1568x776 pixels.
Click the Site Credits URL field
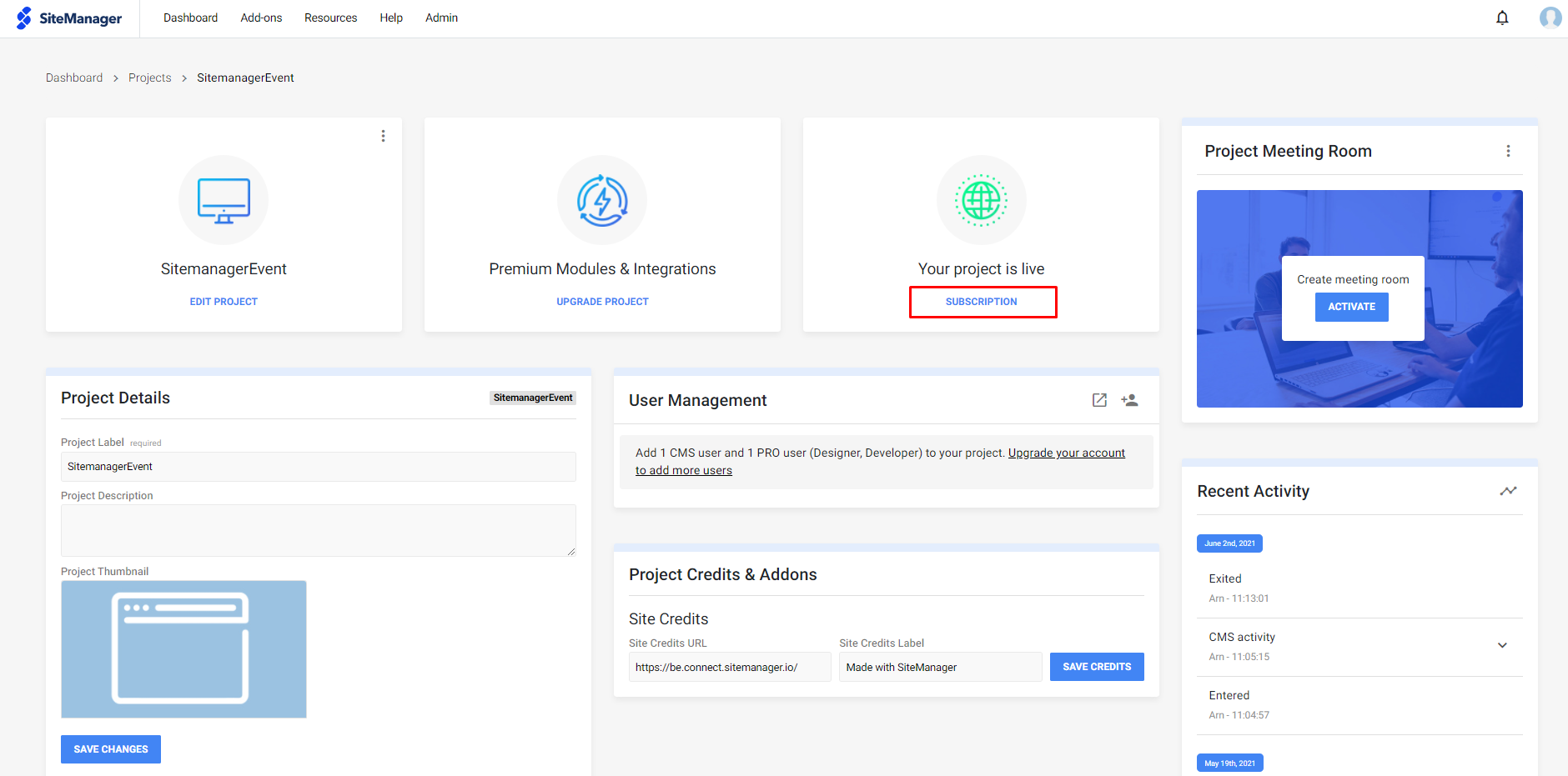[x=730, y=667]
